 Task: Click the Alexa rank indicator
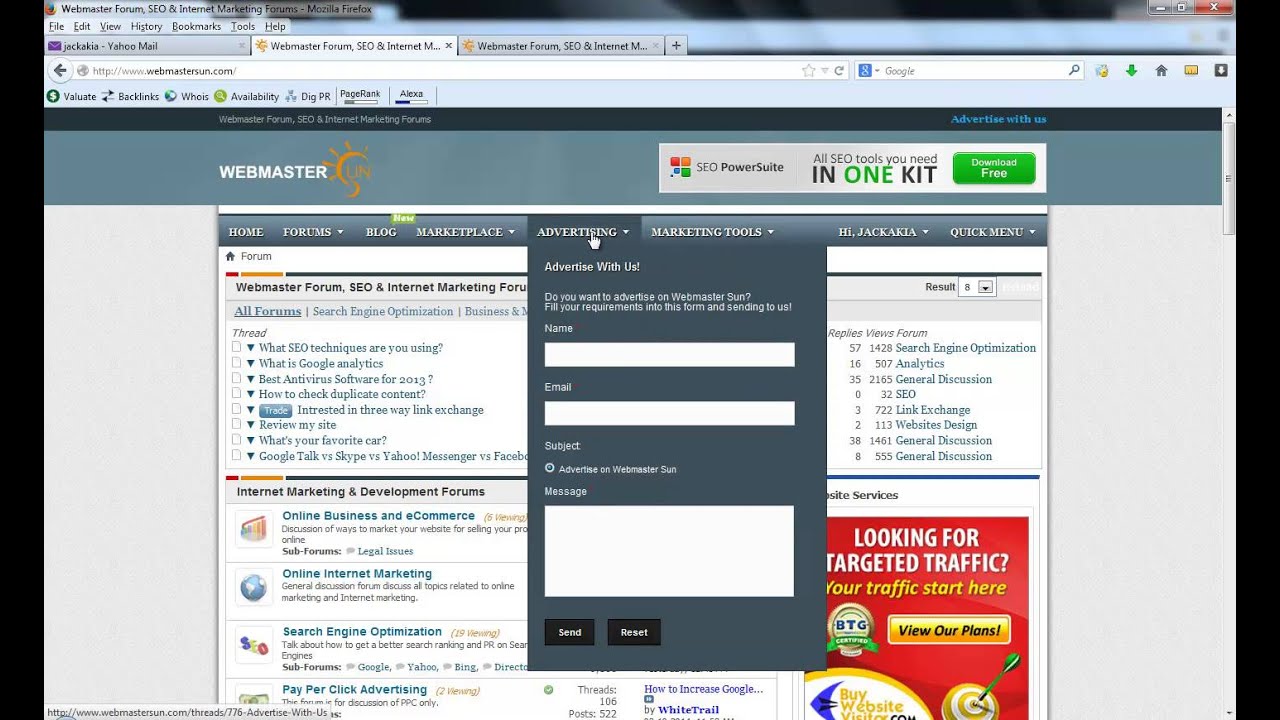click(x=411, y=96)
